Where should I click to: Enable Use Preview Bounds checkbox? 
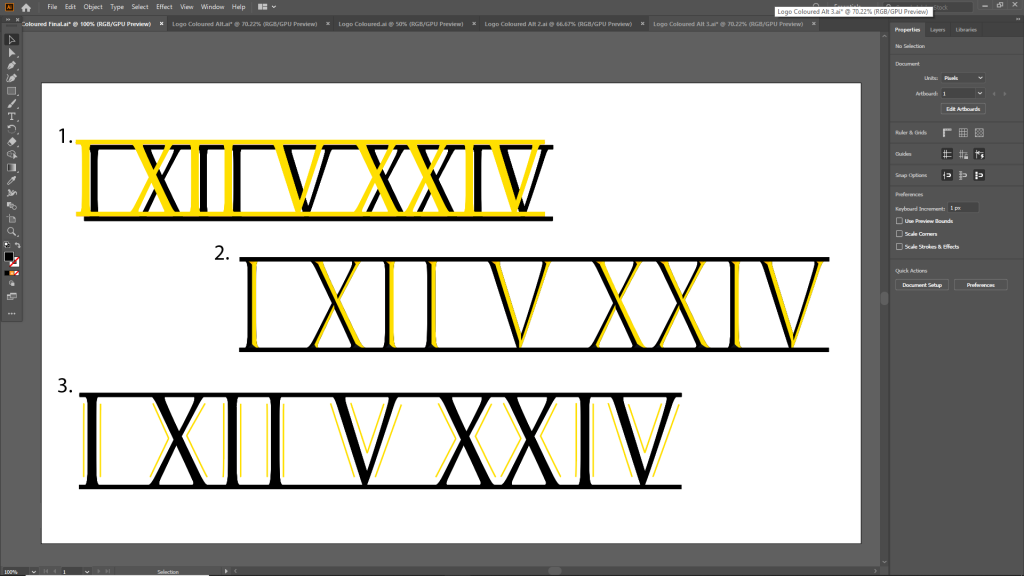tap(900, 221)
